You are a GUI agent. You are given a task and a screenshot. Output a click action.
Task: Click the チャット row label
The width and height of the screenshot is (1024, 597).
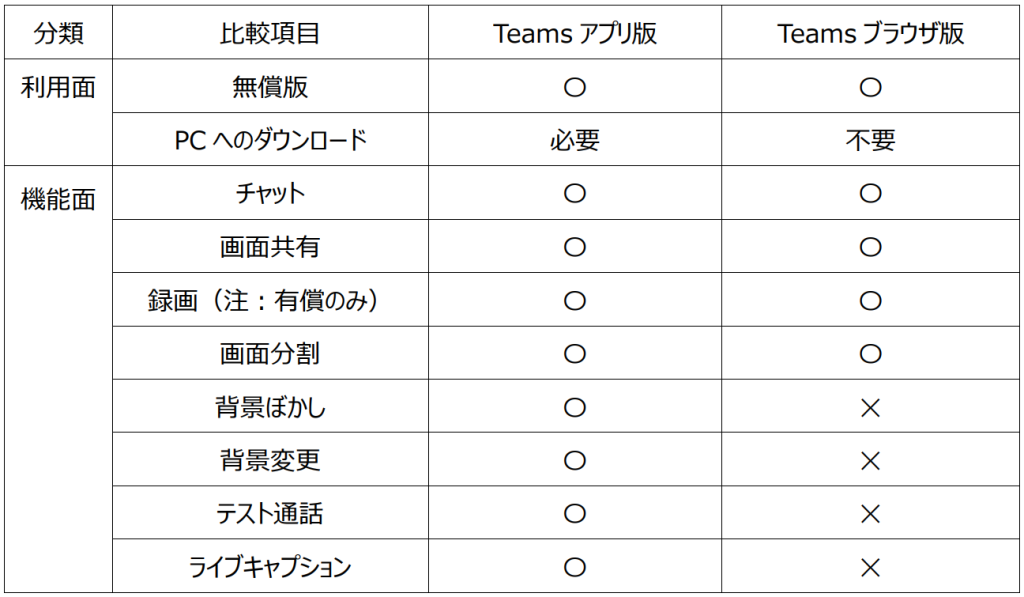[270, 193]
